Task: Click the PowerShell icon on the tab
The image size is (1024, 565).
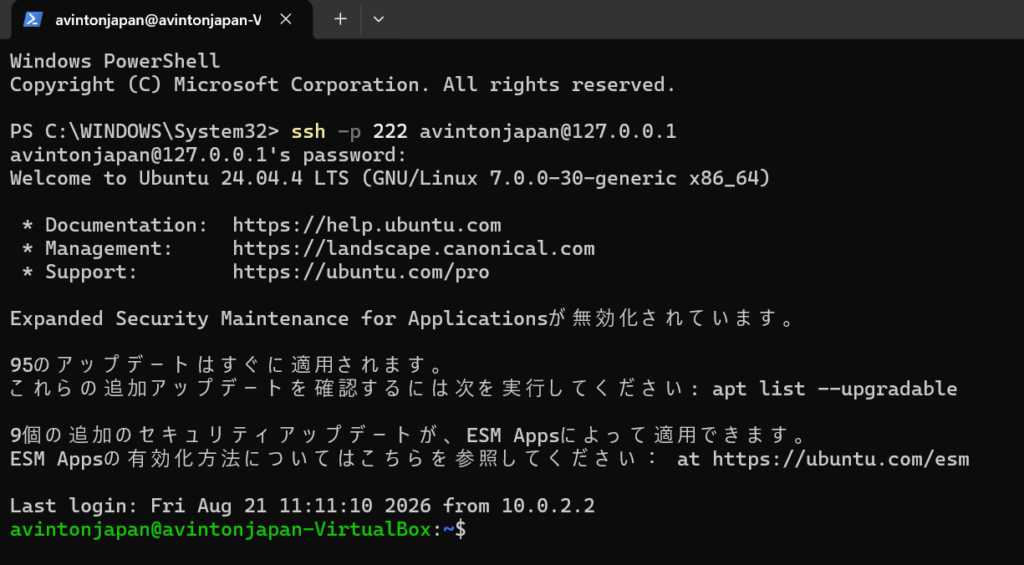Action: (x=33, y=20)
